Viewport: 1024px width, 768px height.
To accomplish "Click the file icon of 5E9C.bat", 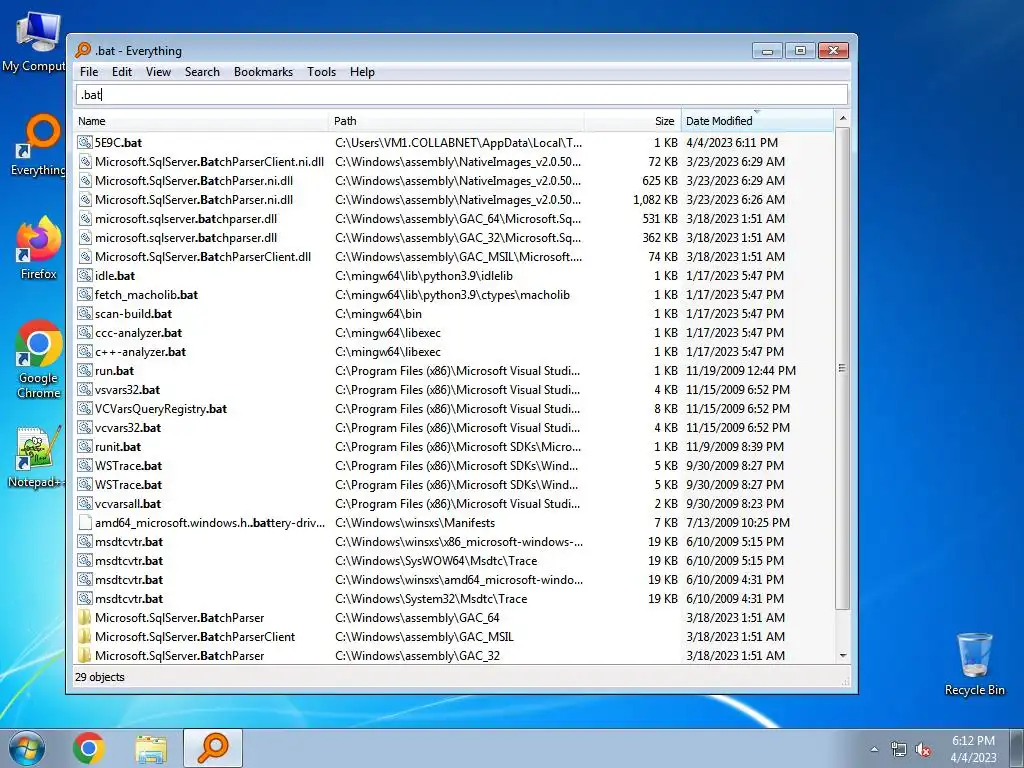I will point(85,142).
